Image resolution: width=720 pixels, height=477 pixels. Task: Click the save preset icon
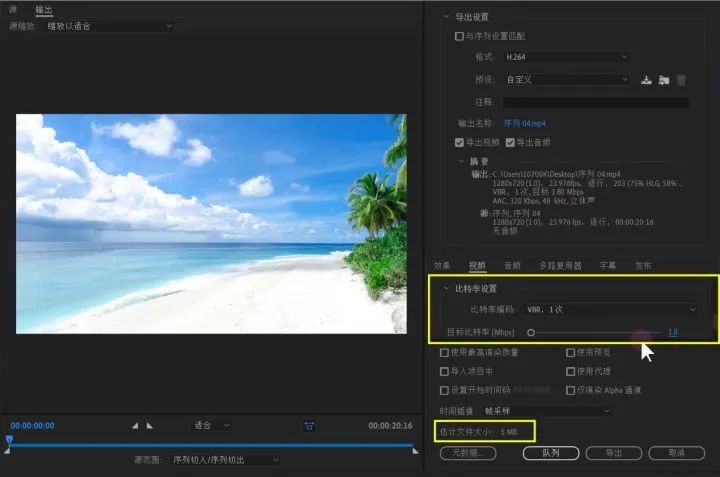pos(646,80)
